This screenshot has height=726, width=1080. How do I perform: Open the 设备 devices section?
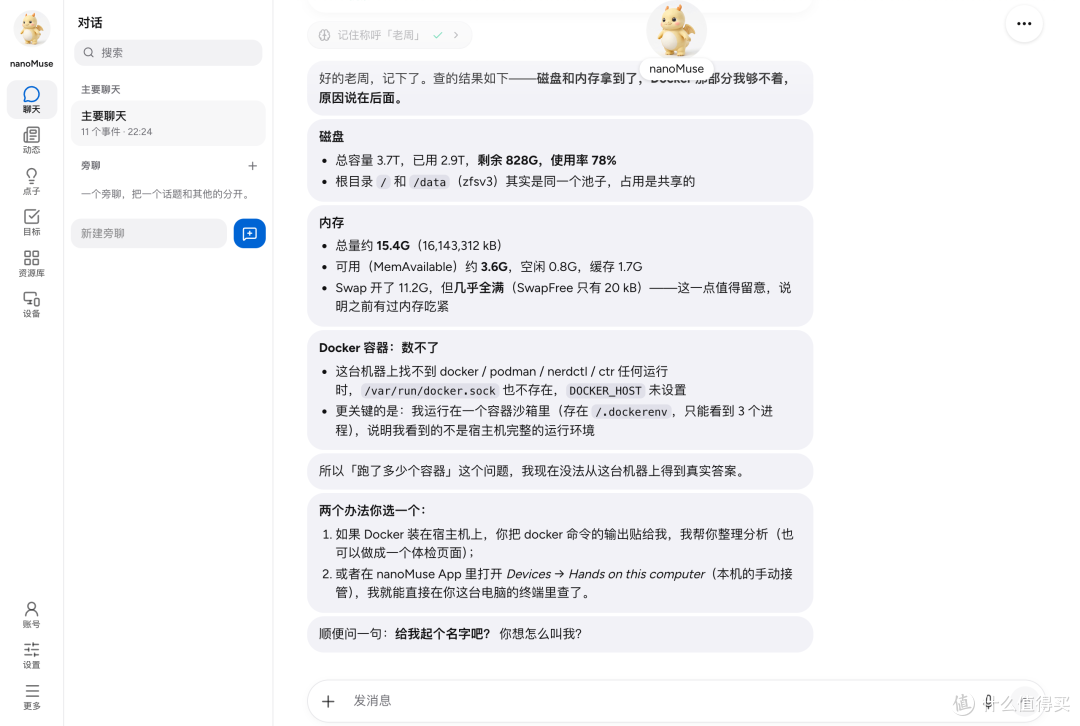[32, 304]
